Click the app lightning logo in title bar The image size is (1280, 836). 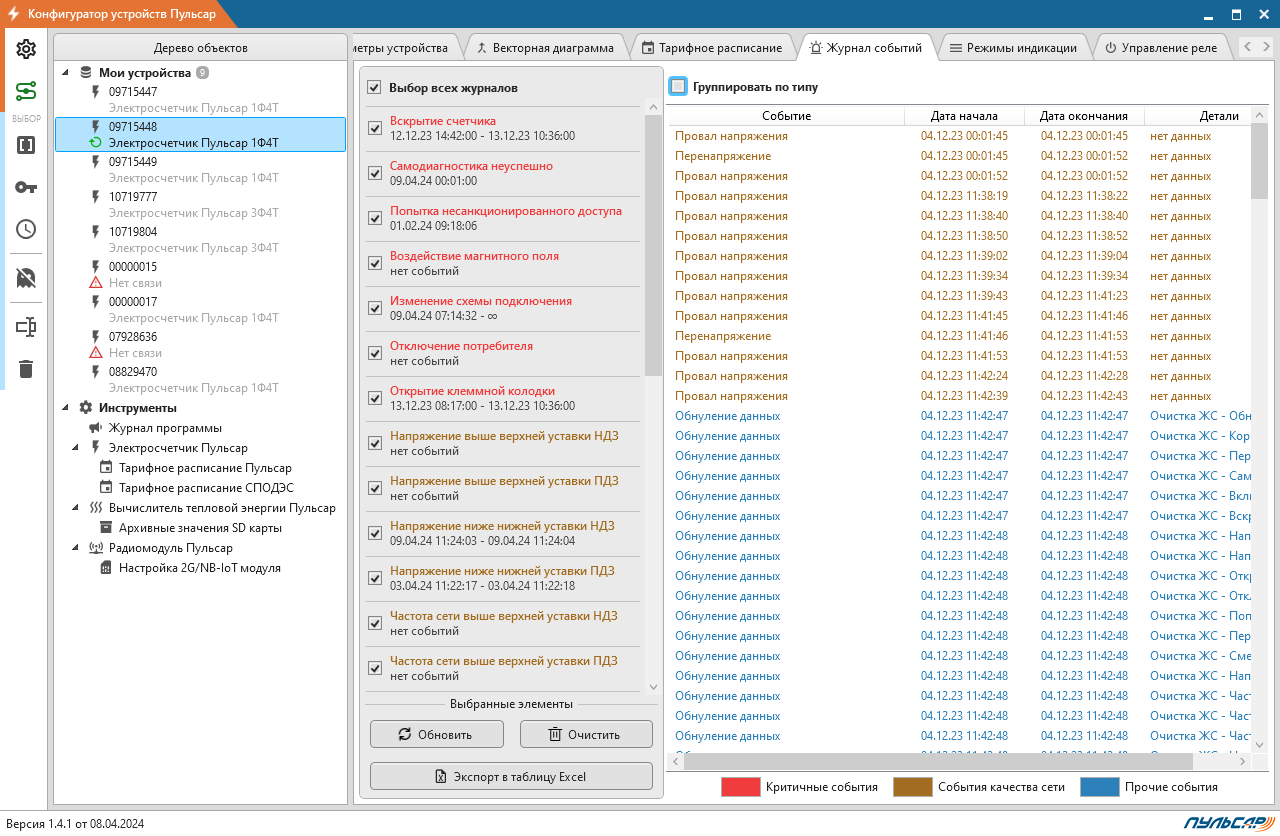tap(14, 14)
